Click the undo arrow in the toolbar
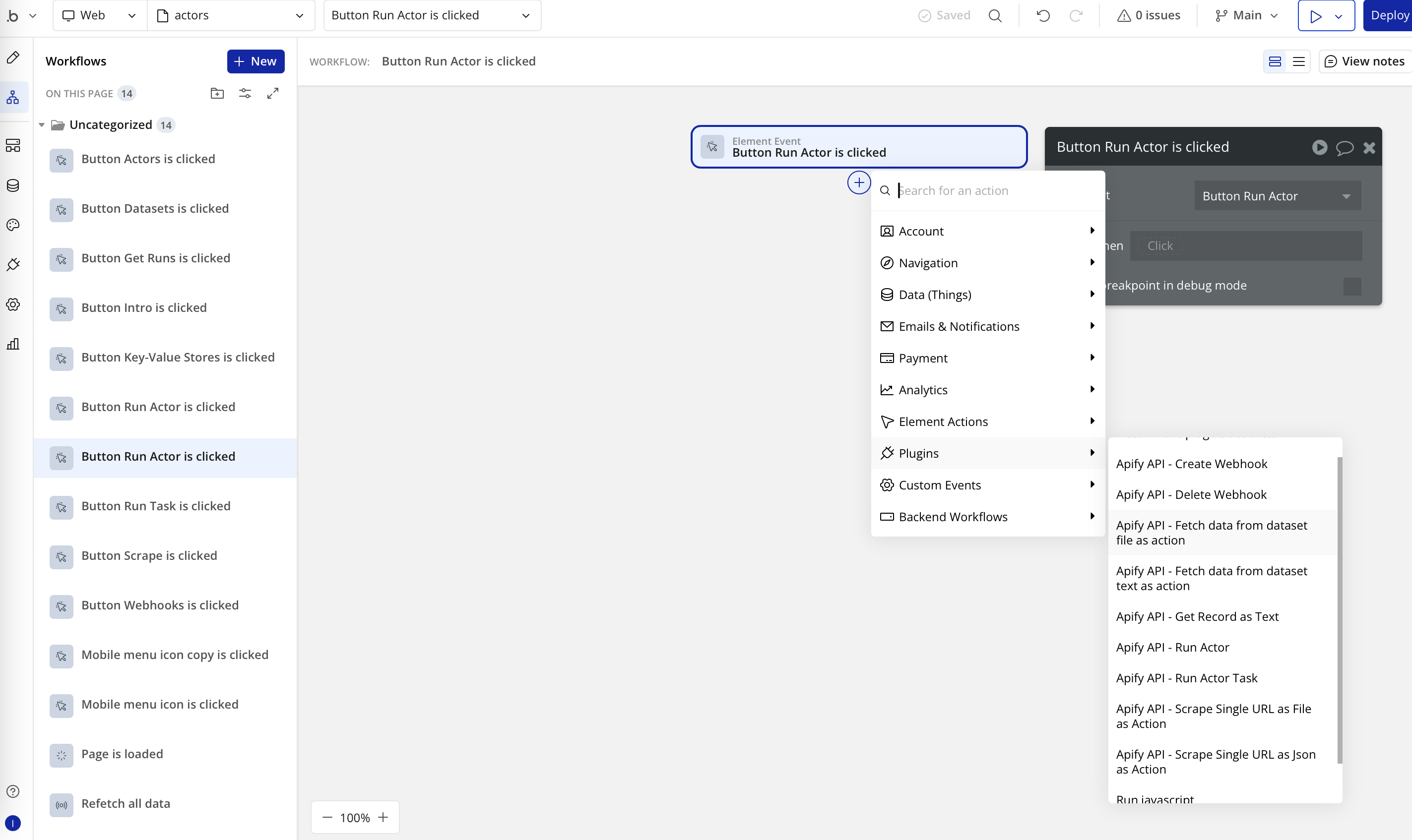This screenshot has height=840, width=1412. click(x=1043, y=15)
